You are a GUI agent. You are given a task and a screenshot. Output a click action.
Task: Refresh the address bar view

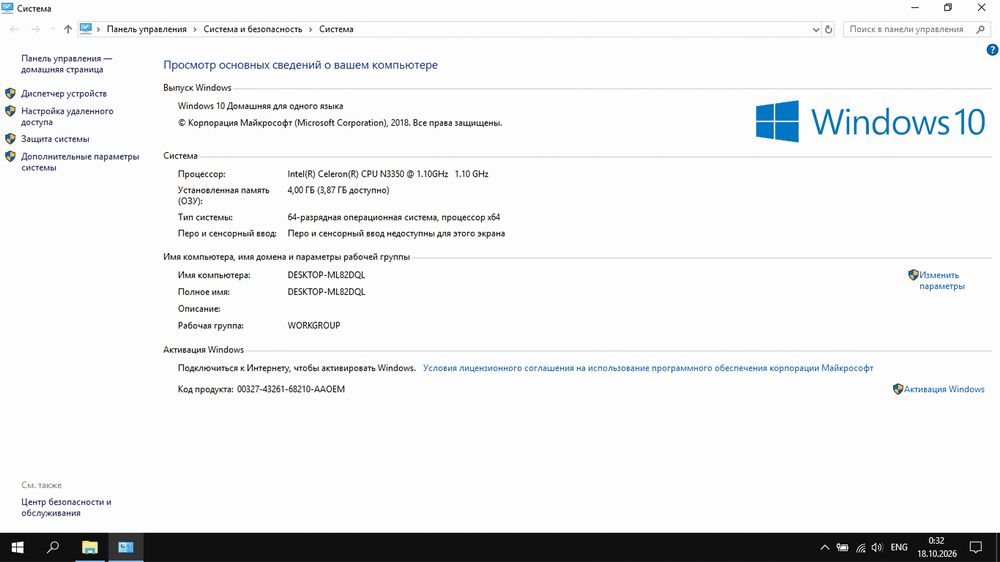pos(828,29)
